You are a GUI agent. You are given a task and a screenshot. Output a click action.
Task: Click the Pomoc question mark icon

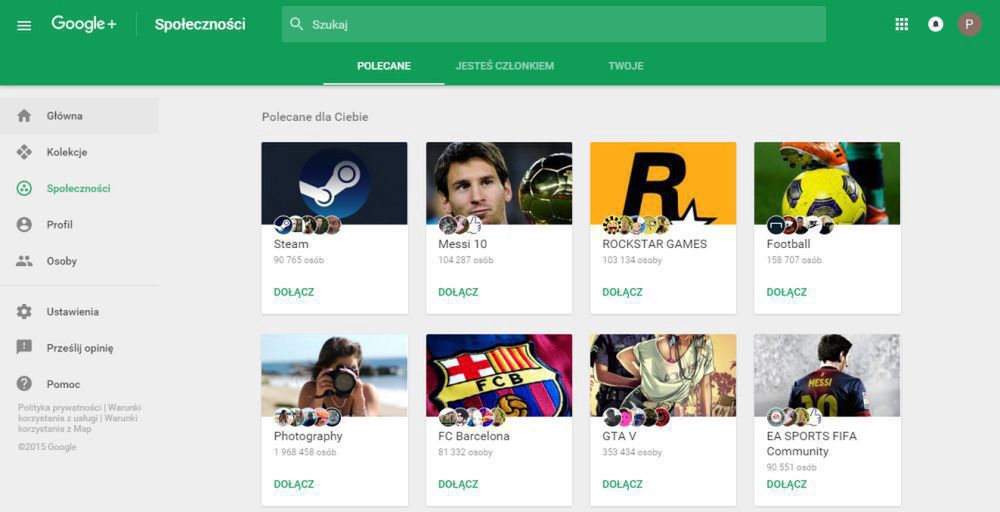point(24,384)
